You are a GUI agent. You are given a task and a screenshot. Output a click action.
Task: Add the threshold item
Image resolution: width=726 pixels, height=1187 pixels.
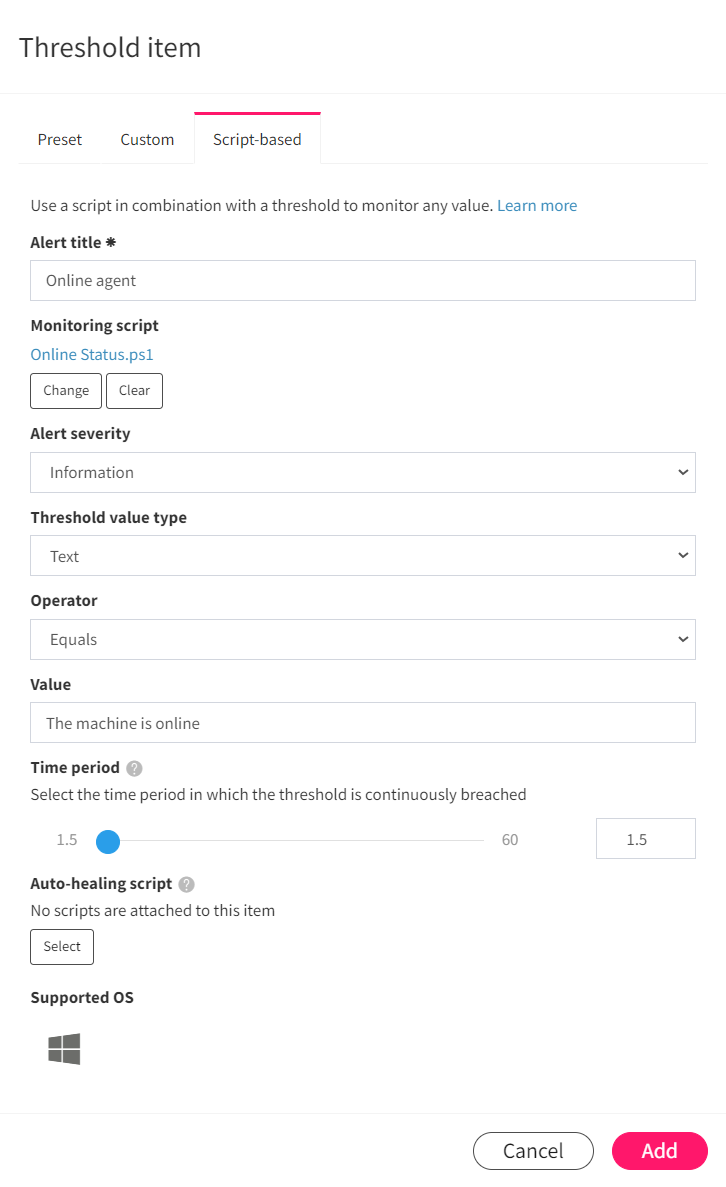[659, 1151]
